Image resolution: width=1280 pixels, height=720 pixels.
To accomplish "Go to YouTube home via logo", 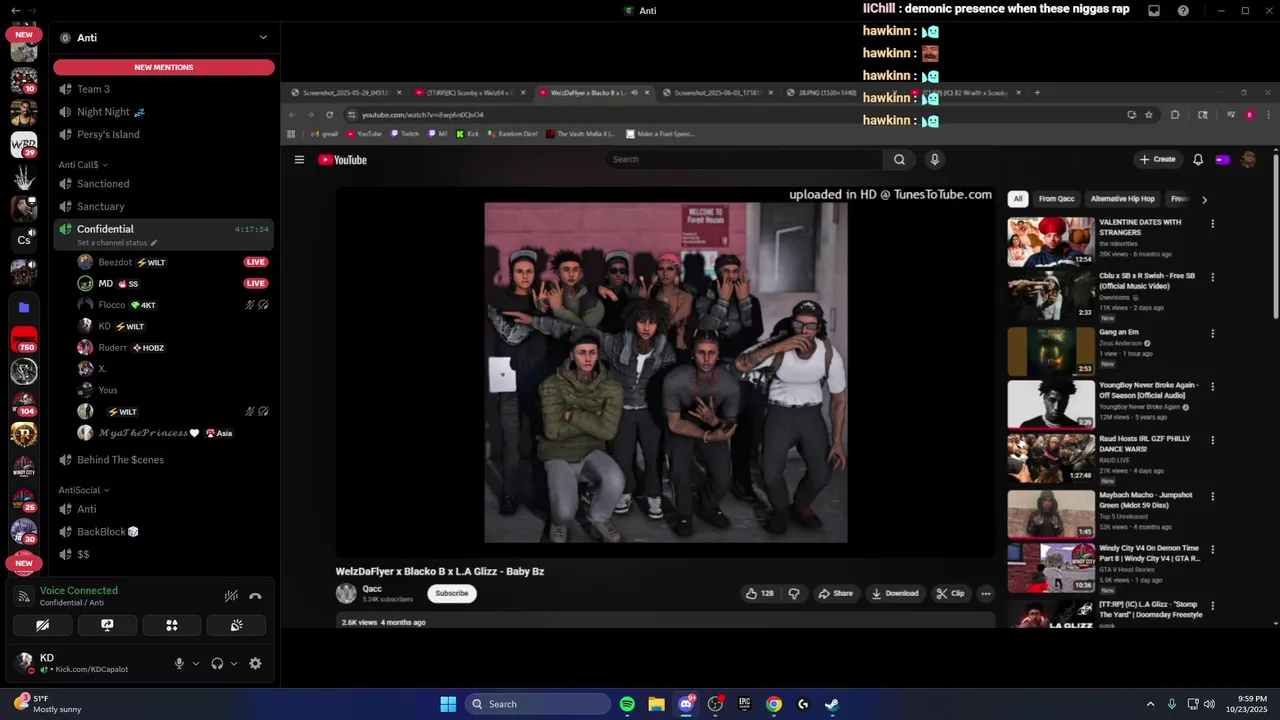I will point(343,160).
